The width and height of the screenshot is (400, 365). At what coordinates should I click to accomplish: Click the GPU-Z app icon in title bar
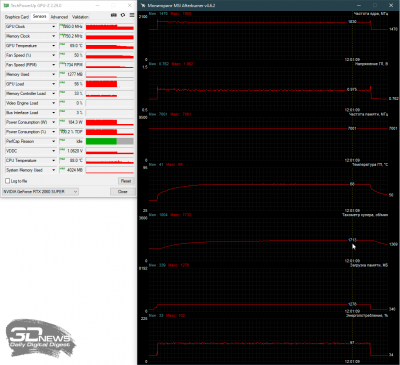click(6, 6)
